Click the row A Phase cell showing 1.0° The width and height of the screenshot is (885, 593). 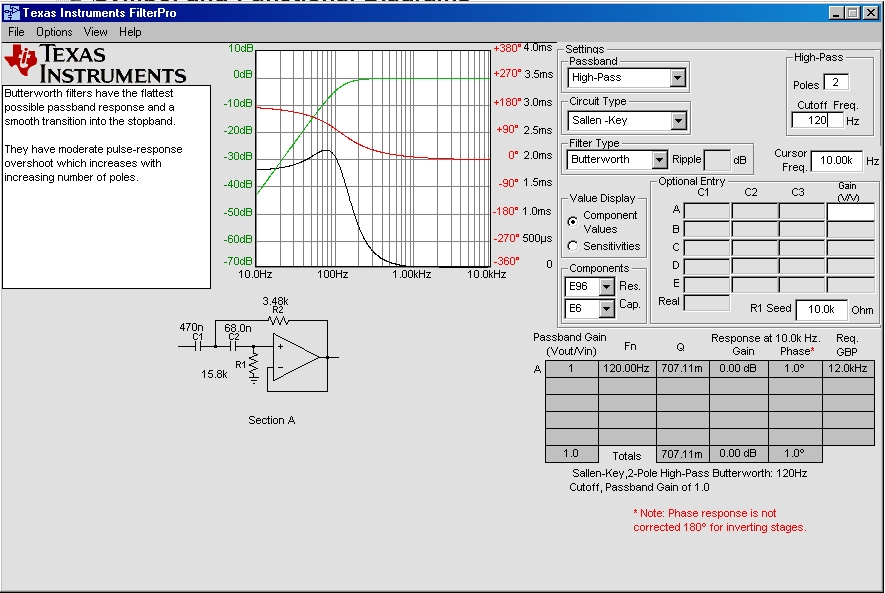(x=795, y=369)
